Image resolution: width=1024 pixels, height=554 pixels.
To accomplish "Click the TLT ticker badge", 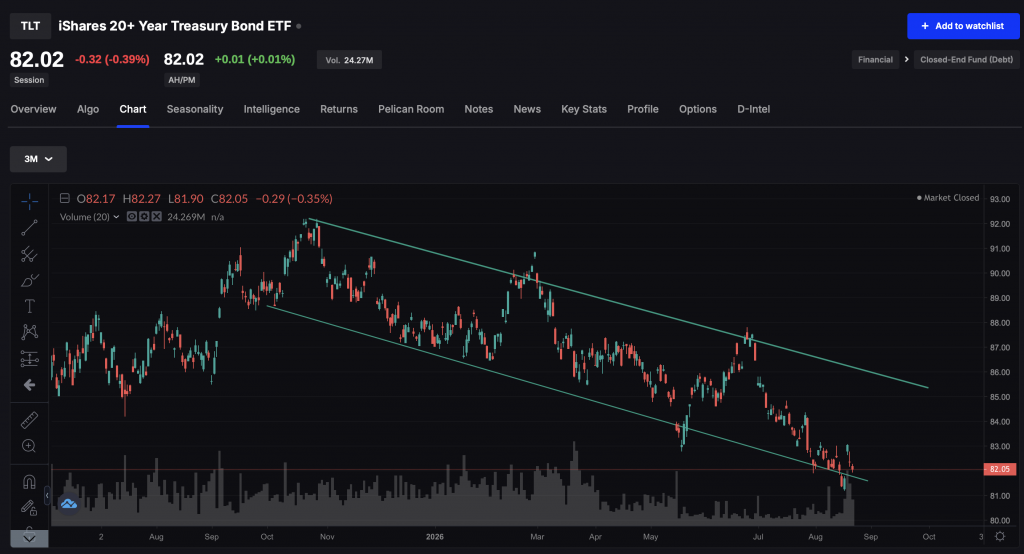I will tap(30, 26).
